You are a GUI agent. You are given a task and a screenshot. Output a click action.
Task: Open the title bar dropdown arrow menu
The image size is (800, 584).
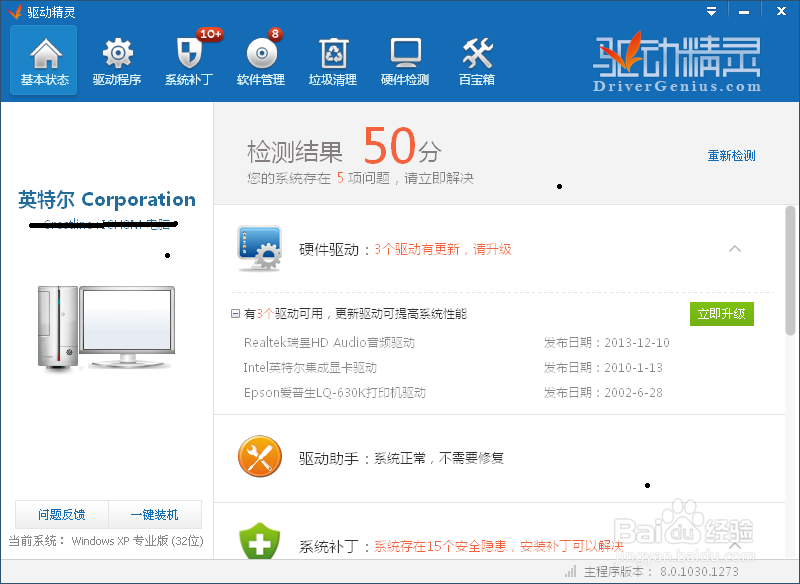tap(711, 11)
